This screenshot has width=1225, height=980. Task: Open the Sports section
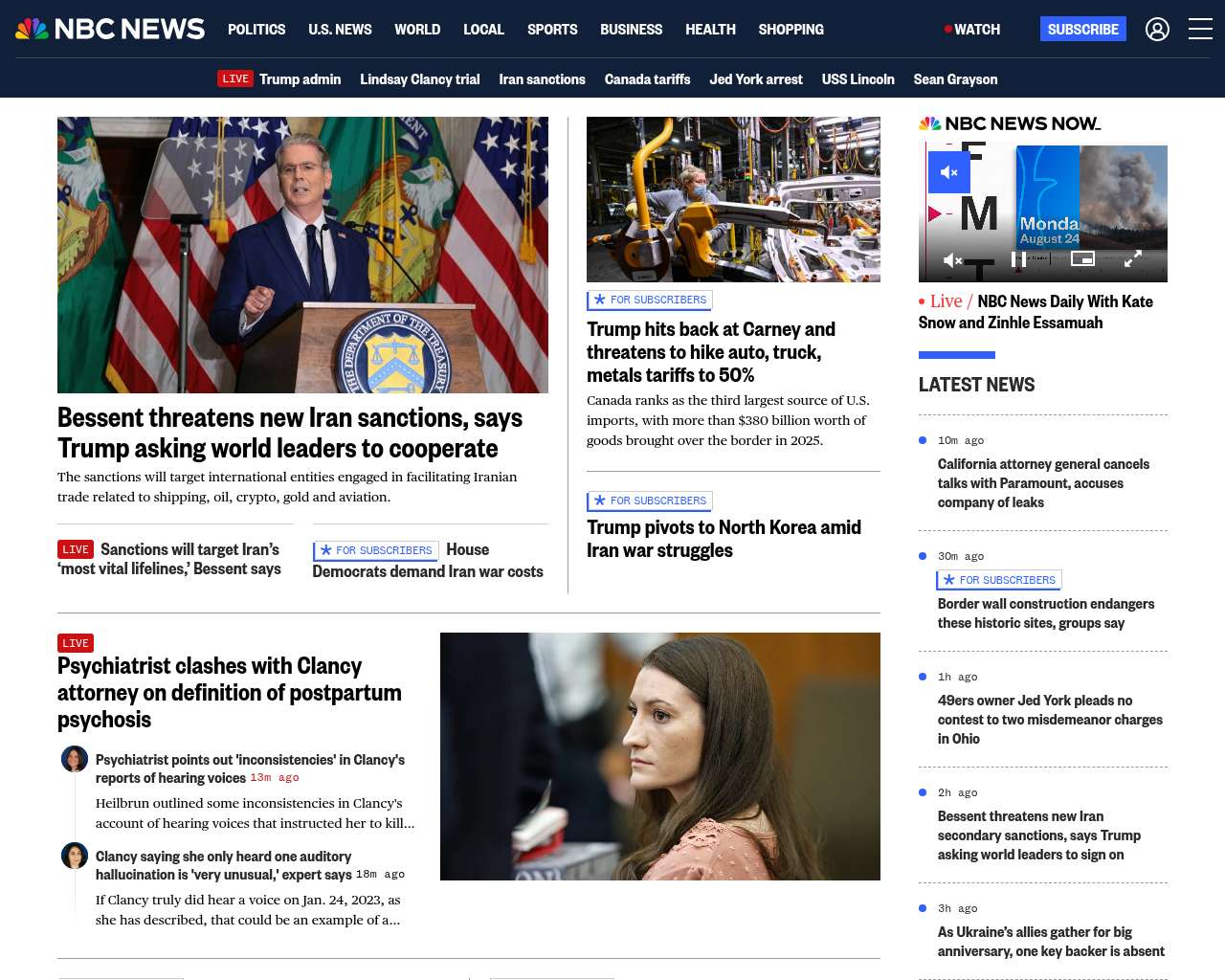[x=552, y=30]
